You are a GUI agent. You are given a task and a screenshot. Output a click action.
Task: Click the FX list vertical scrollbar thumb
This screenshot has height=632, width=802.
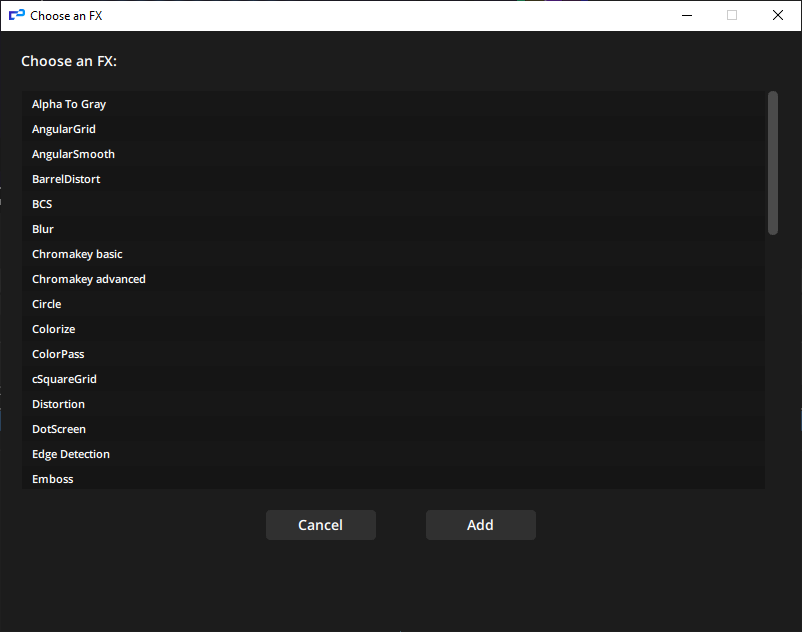click(x=773, y=163)
